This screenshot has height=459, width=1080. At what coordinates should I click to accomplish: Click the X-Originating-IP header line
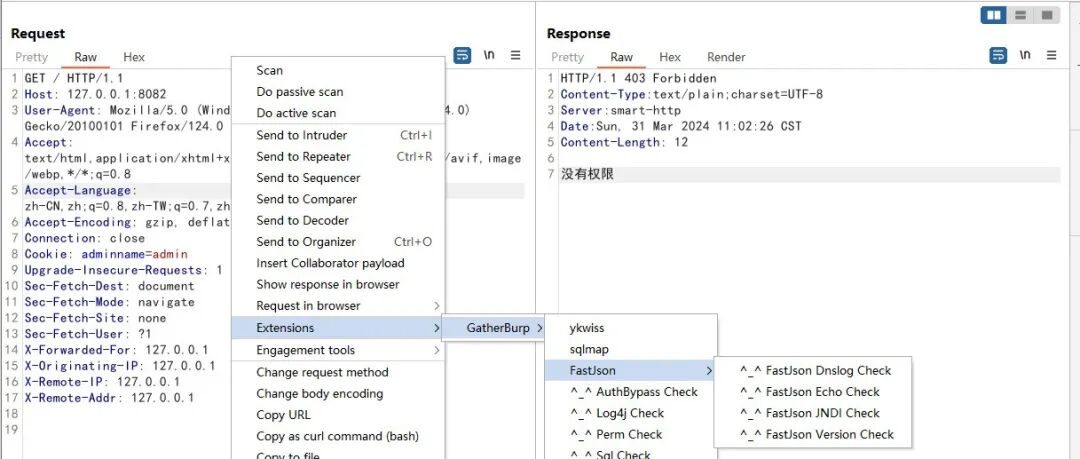(120, 366)
